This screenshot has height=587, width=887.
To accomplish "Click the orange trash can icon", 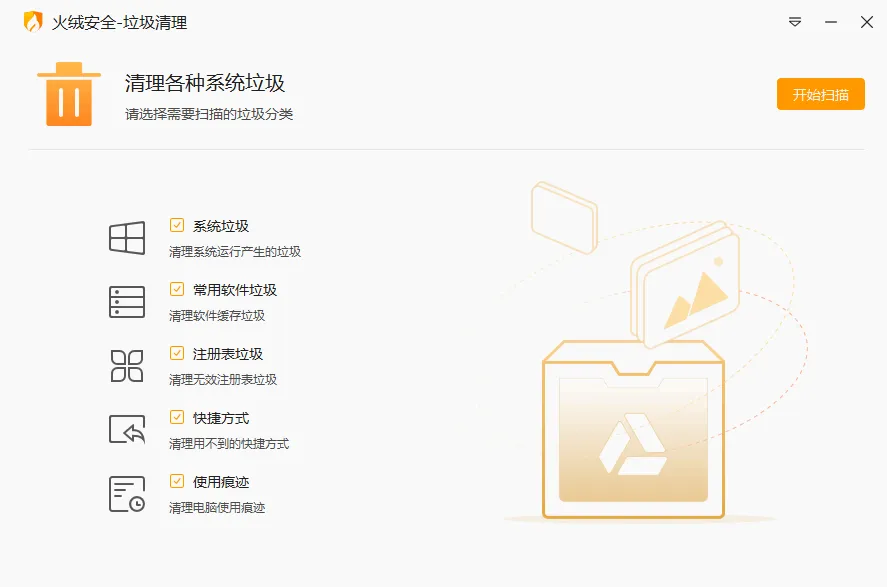I will click(69, 94).
